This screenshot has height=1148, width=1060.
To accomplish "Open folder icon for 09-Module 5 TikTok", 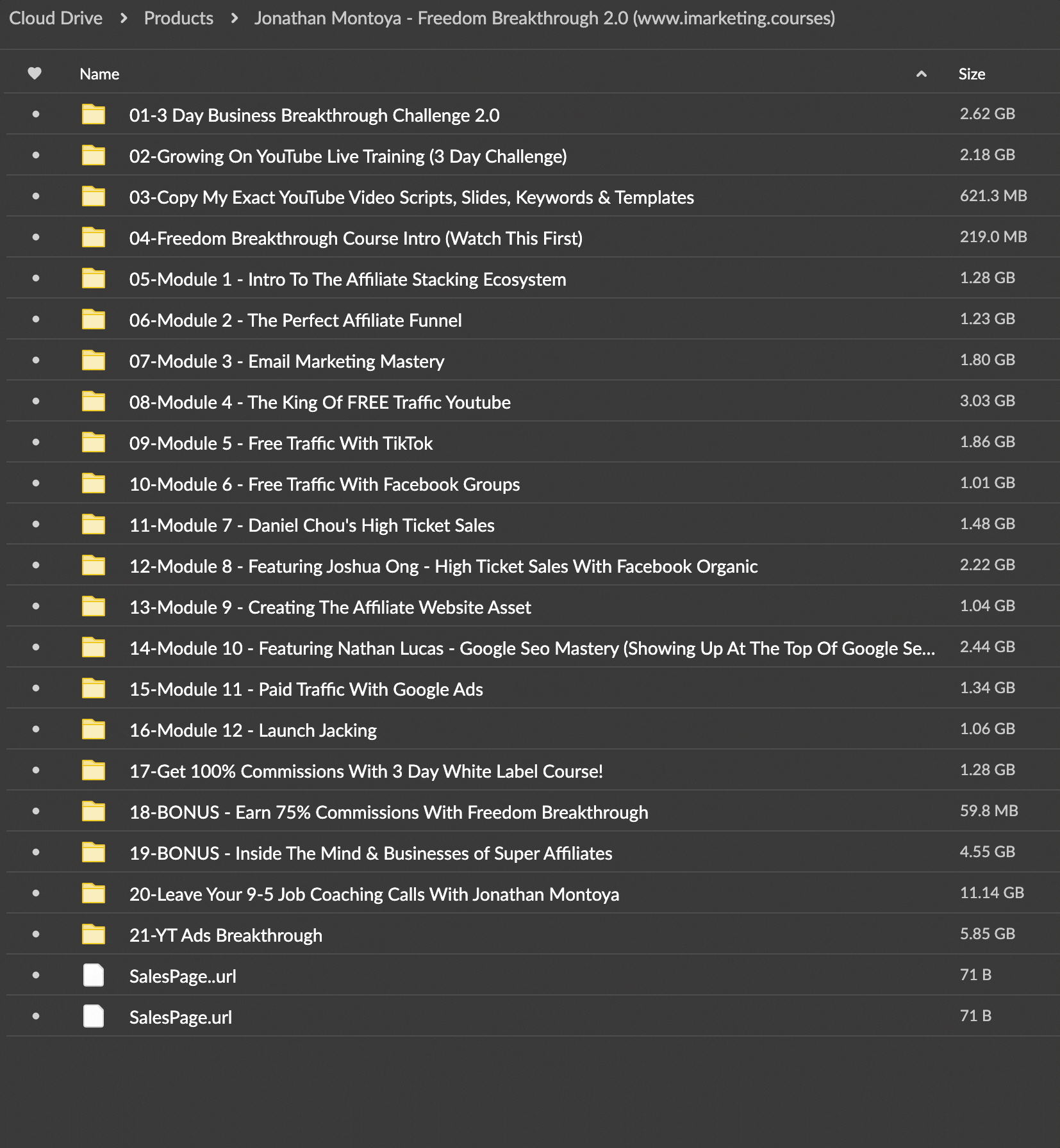I will (x=94, y=443).
